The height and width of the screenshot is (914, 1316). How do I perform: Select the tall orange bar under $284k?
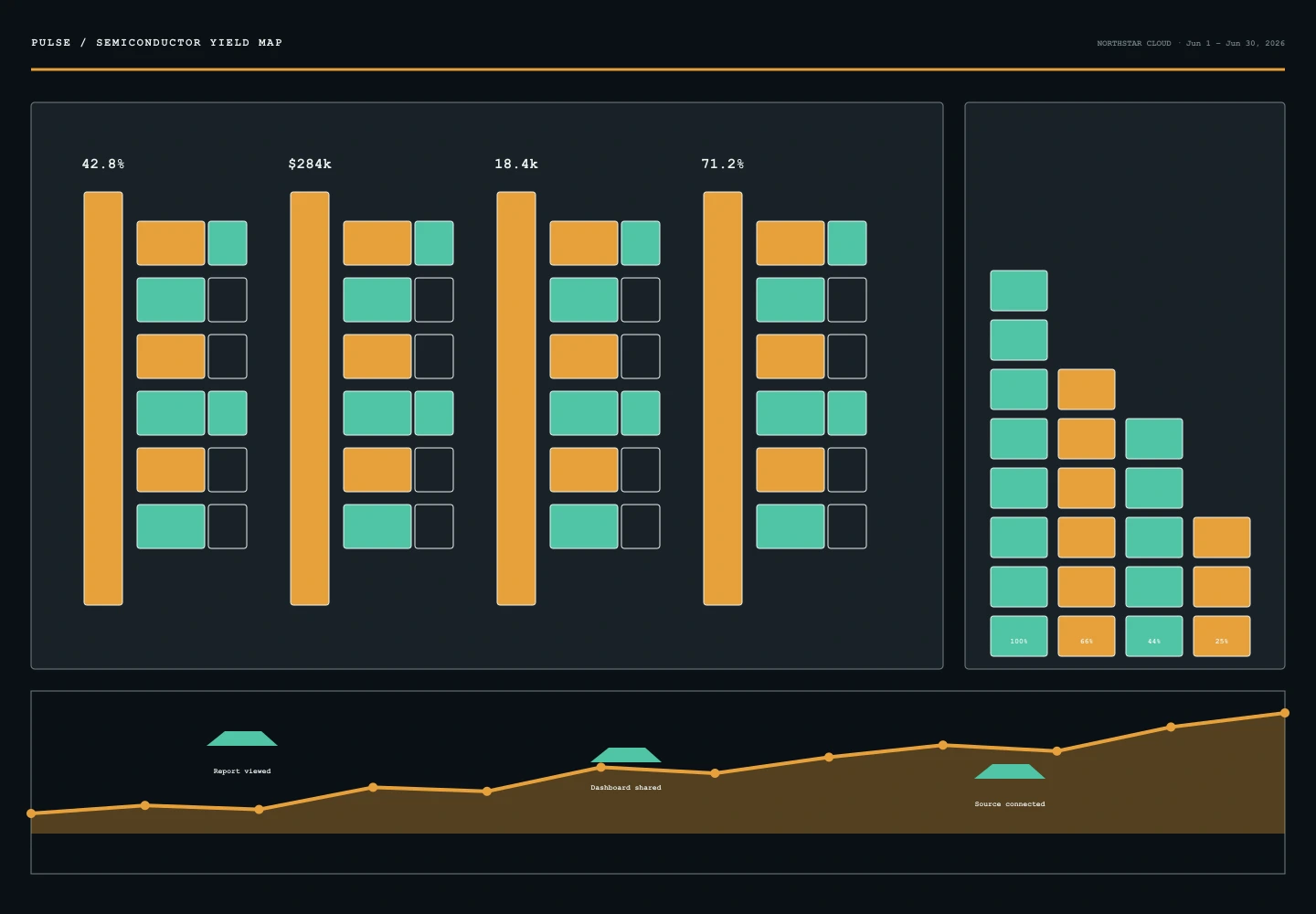pyautogui.click(x=310, y=399)
